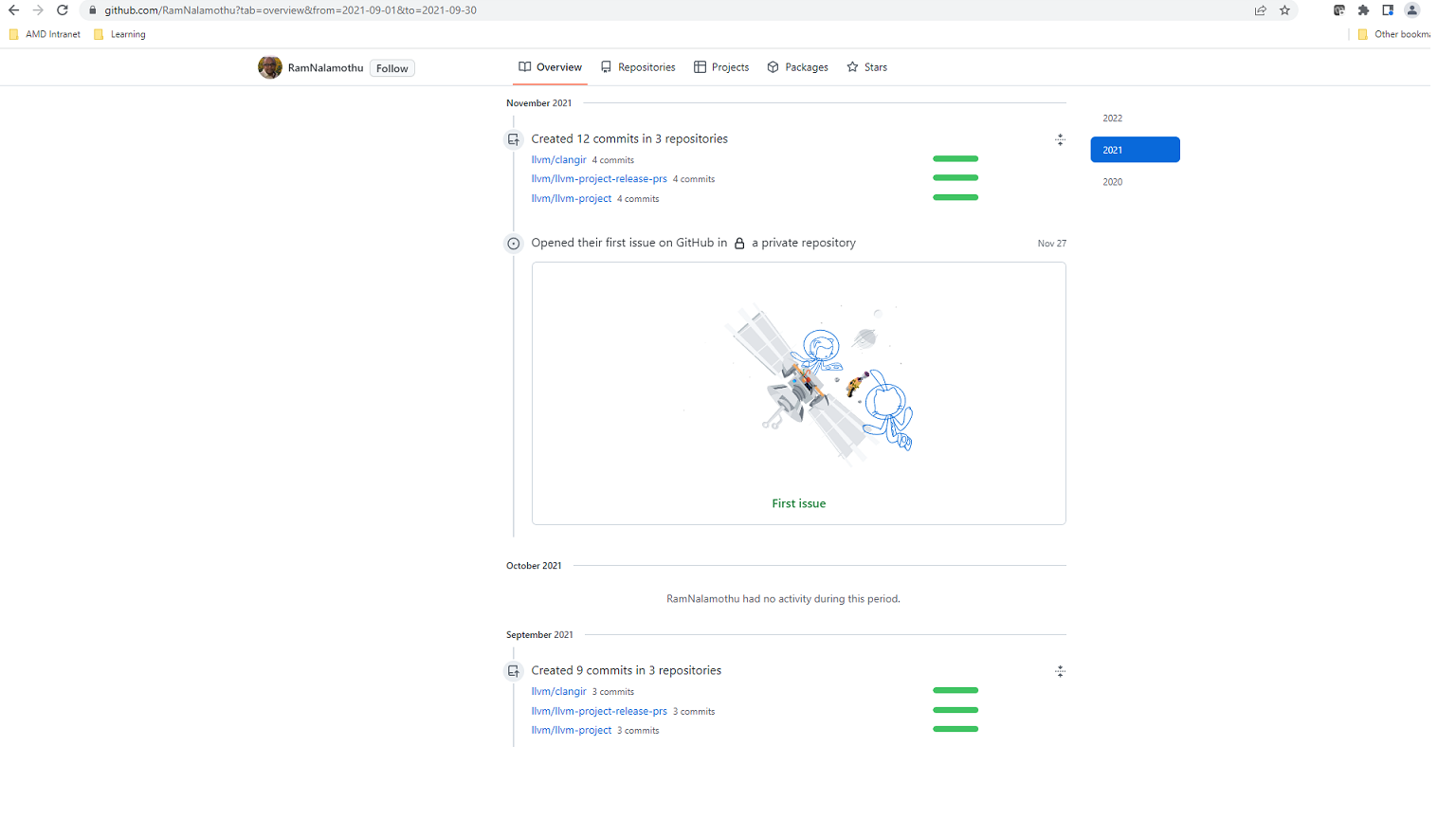
Task: Click the Nov 27 date text
Action: 1051,244
